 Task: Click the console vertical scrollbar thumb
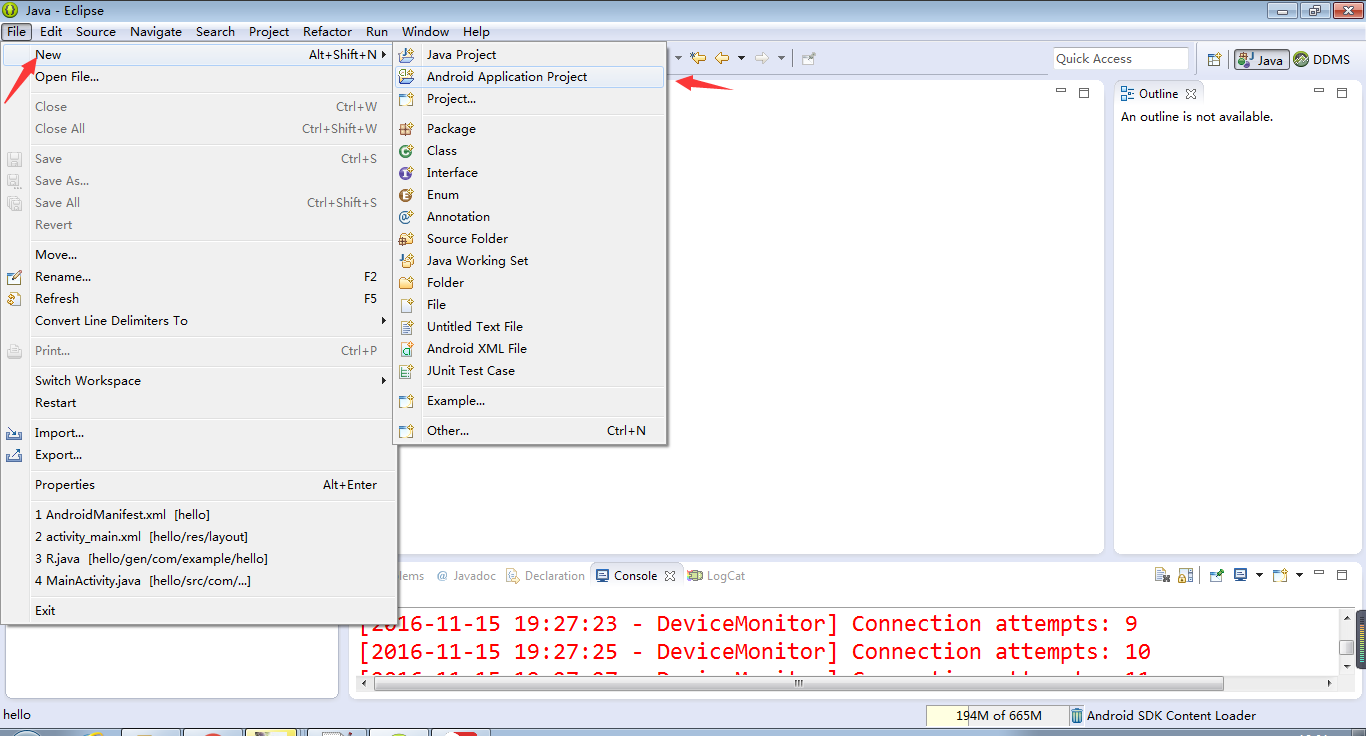[x=1347, y=647]
